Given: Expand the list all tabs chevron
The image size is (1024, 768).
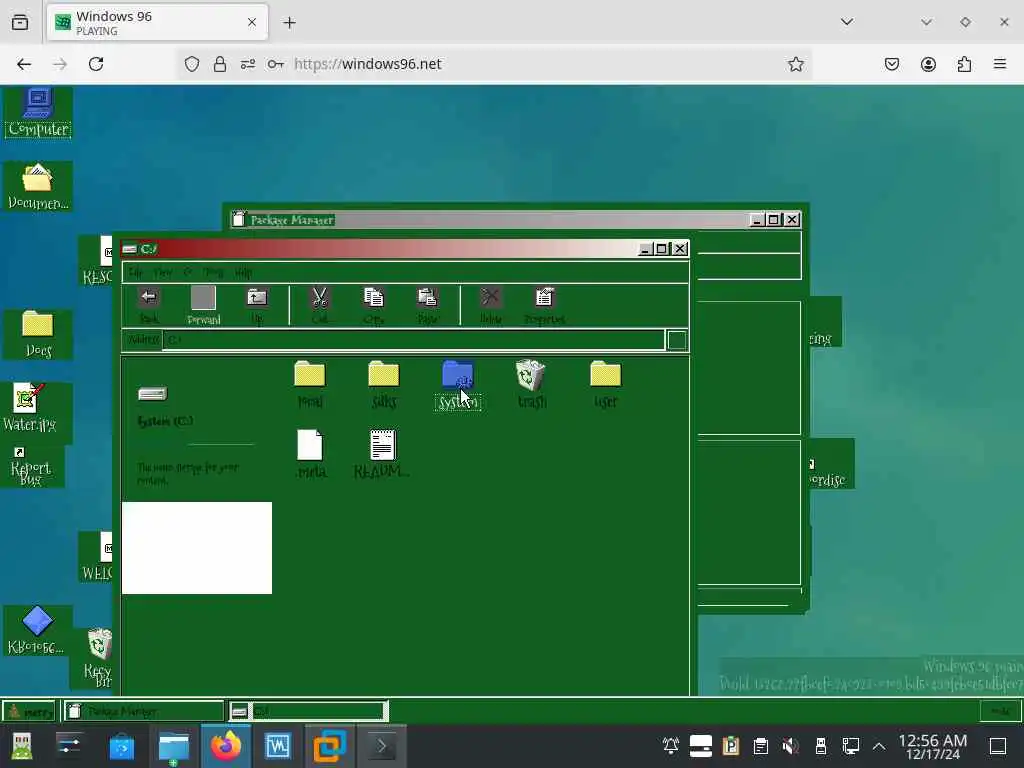Looking at the screenshot, I should 847,22.
